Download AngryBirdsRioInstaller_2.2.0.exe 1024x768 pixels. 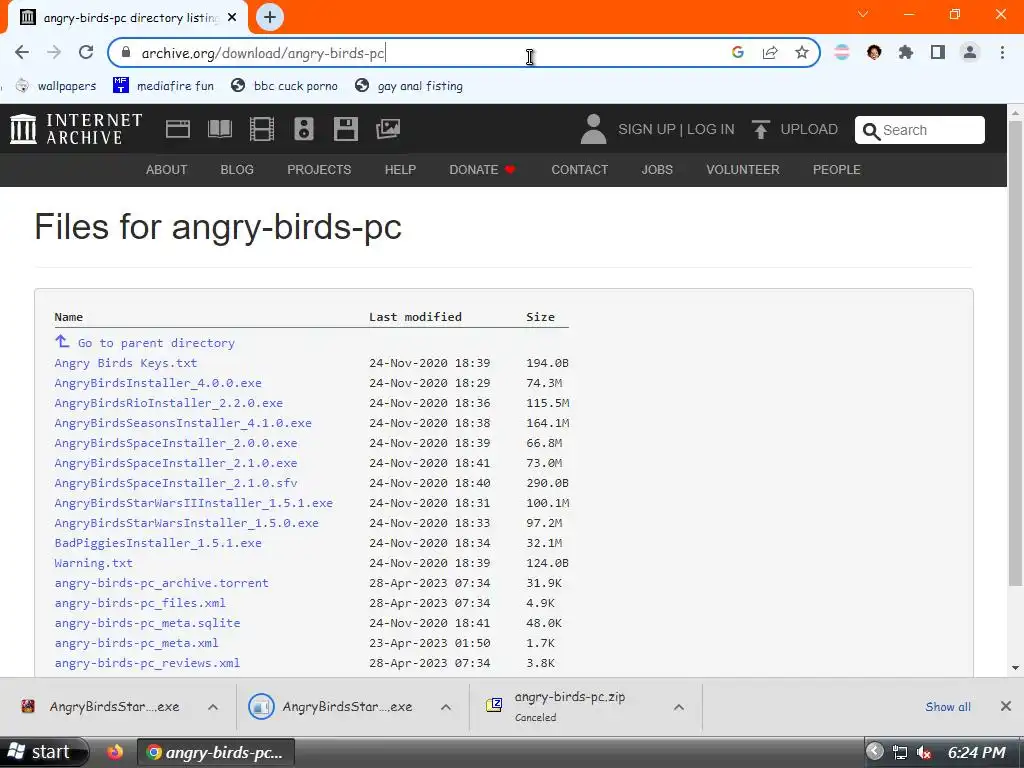pos(168,403)
